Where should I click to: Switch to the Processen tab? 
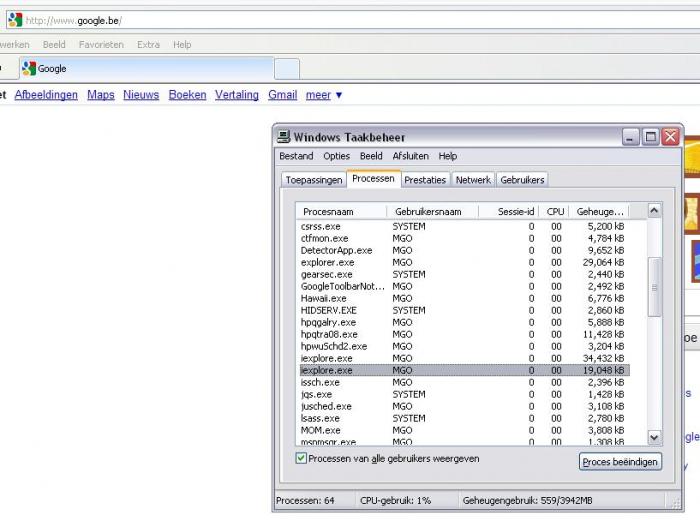[x=373, y=179]
